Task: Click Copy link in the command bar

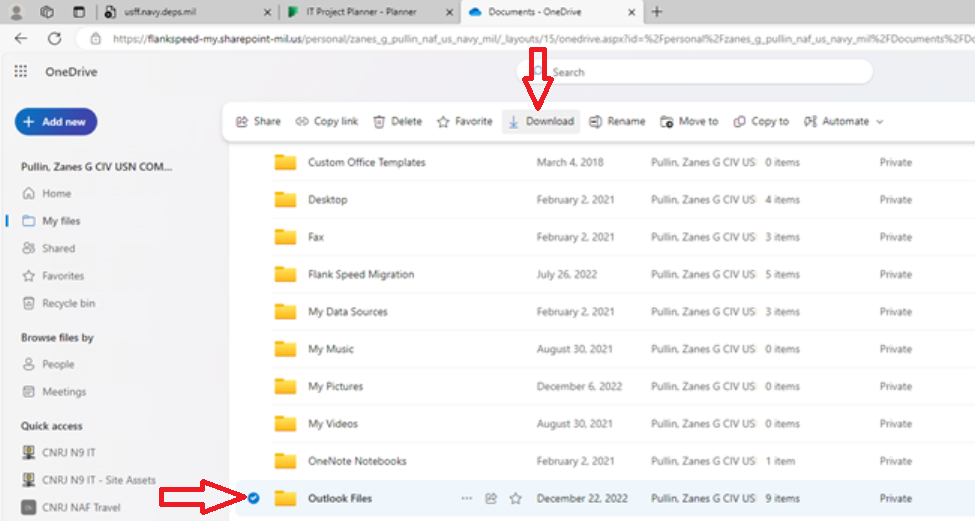Action: click(327, 121)
